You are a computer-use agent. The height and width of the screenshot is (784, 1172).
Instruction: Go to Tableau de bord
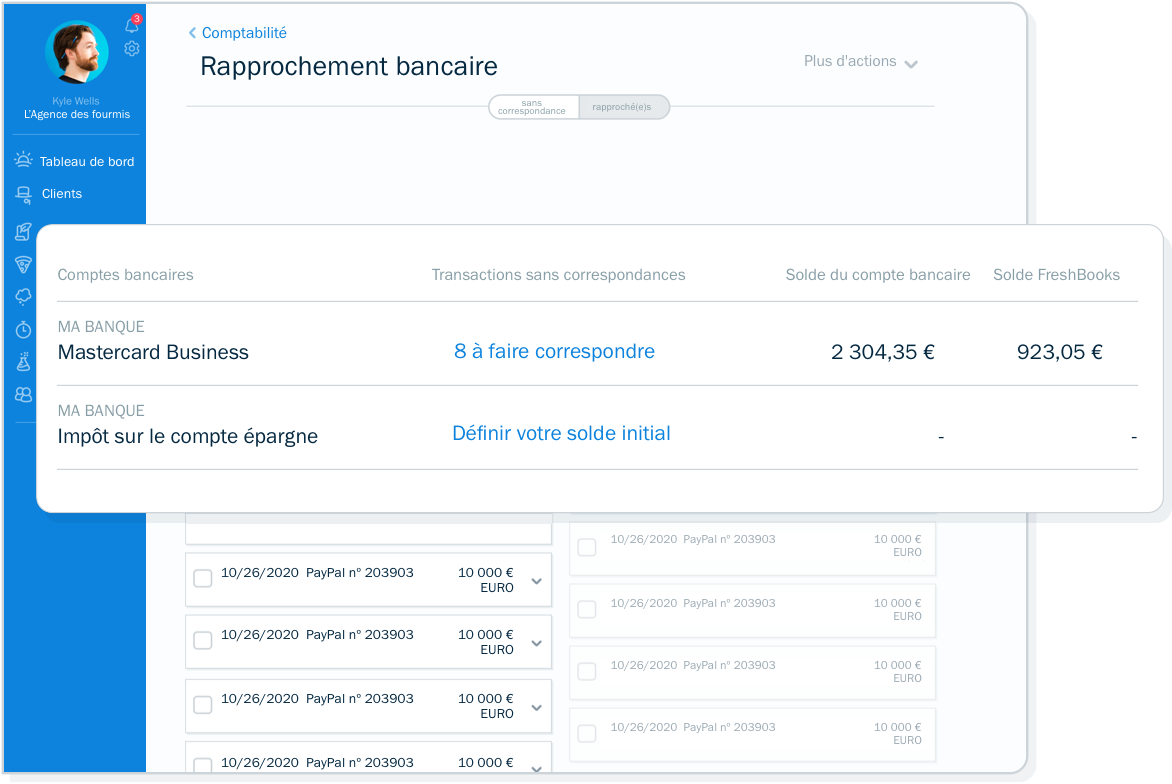[x=87, y=161]
